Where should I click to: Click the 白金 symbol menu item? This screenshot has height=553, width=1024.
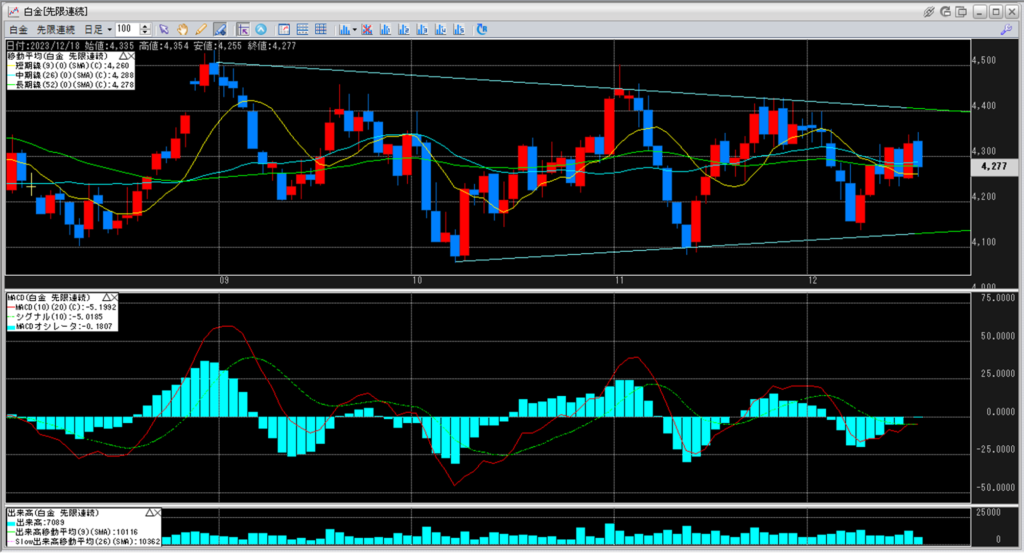coord(18,29)
